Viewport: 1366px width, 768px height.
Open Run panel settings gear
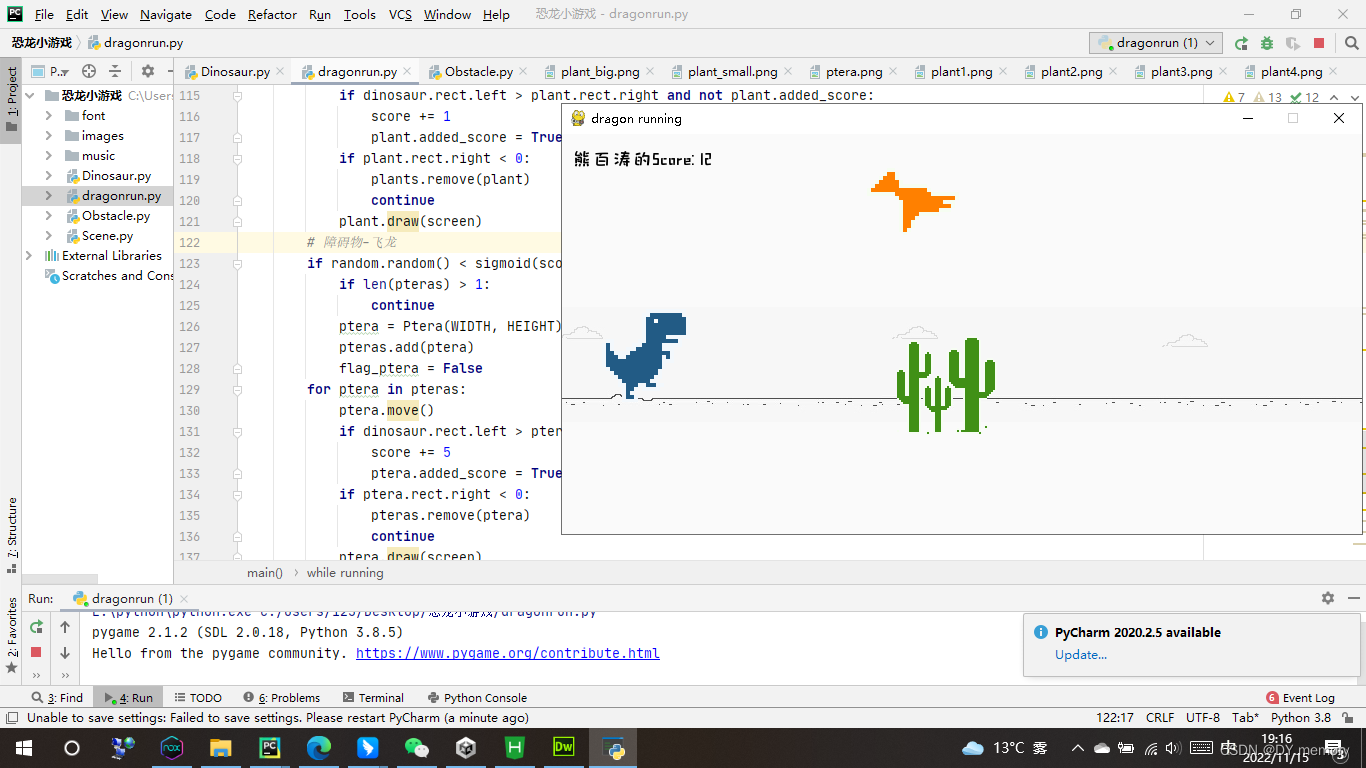coord(1327,598)
